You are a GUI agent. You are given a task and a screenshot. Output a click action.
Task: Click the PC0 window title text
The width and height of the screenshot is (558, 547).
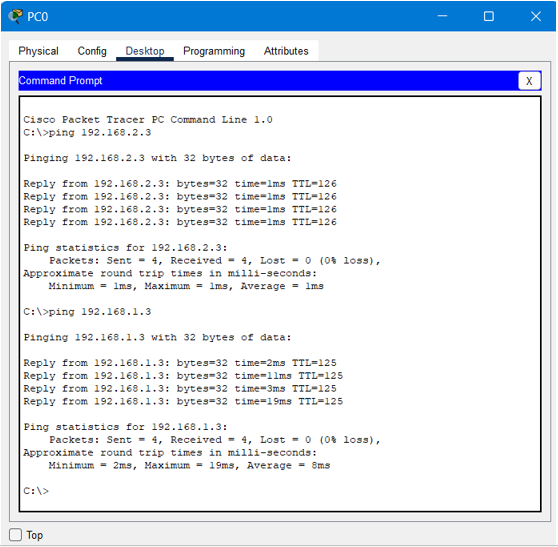(37, 17)
